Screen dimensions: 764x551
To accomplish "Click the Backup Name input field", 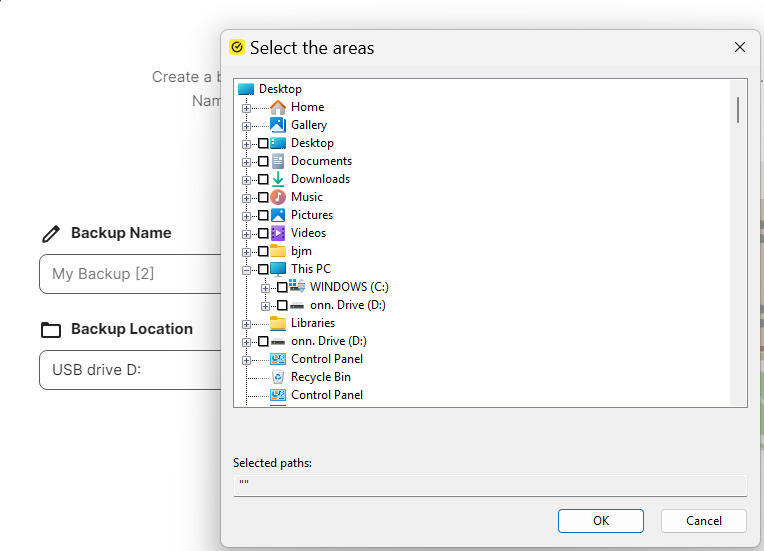I will click(x=130, y=274).
